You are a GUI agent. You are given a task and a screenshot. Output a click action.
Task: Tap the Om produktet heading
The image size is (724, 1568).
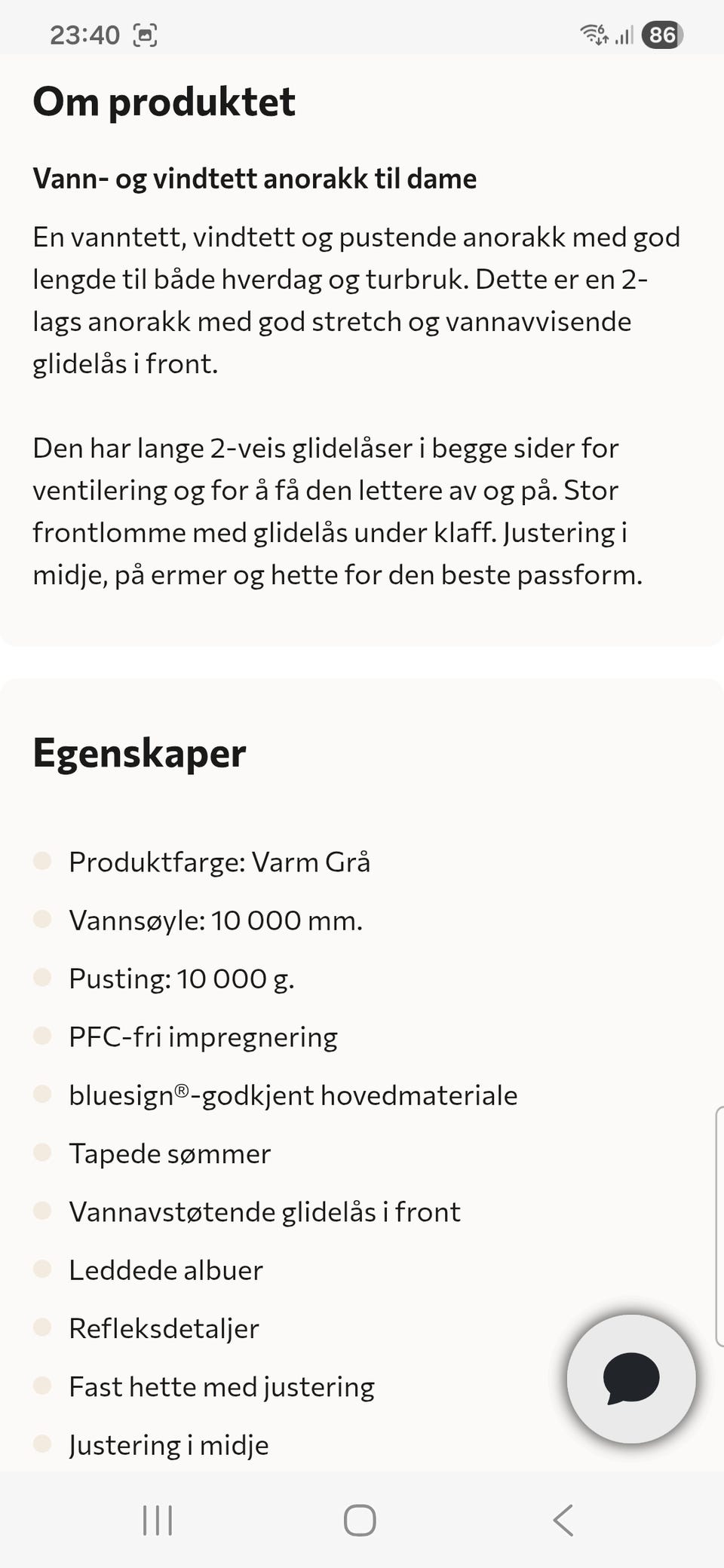(164, 102)
